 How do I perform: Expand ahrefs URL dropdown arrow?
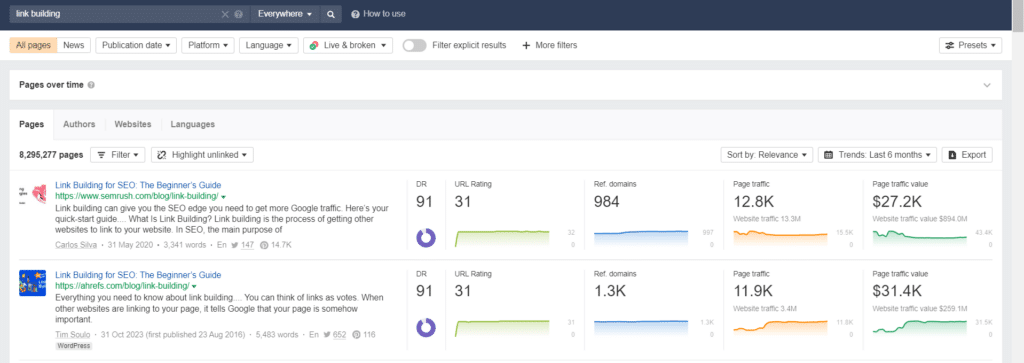[x=195, y=287]
